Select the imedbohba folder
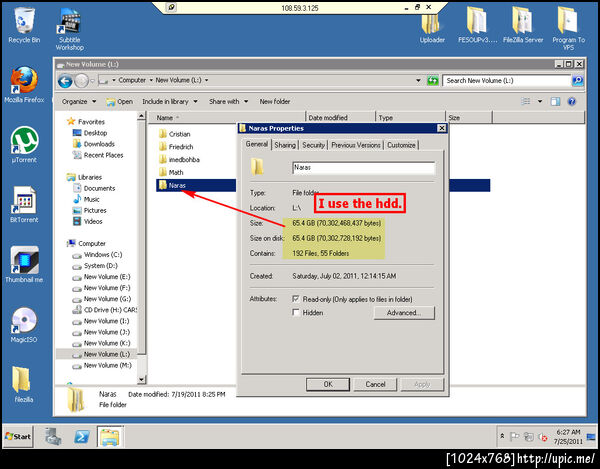This screenshot has width=600, height=469. click(x=179, y=160)
